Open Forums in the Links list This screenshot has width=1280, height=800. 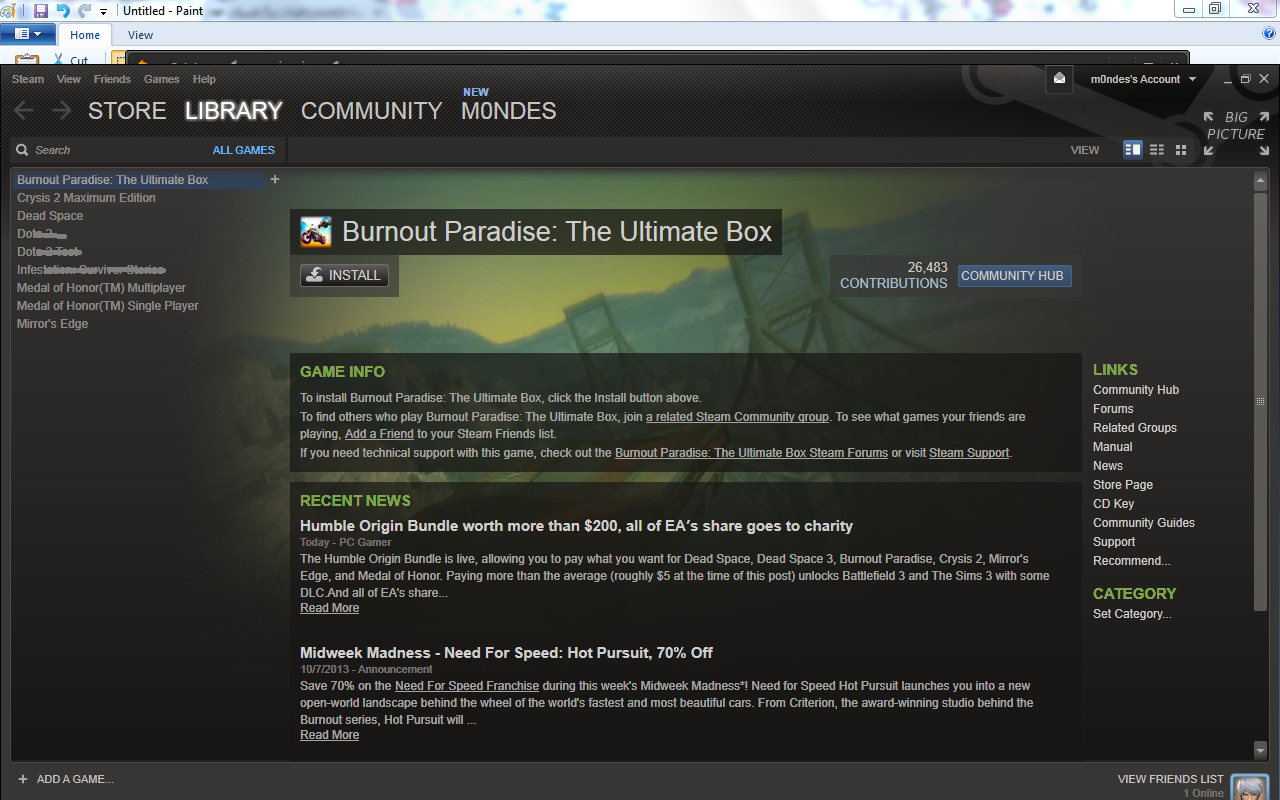pos(1113,409)
